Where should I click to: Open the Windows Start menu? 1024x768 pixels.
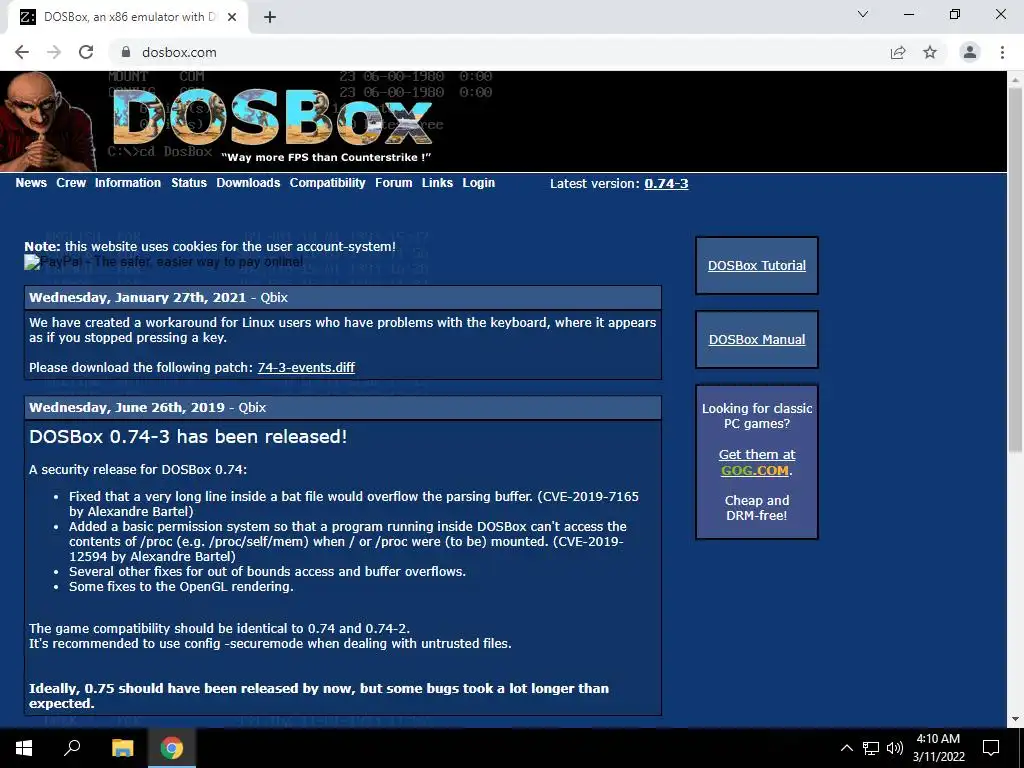point(24,748)
